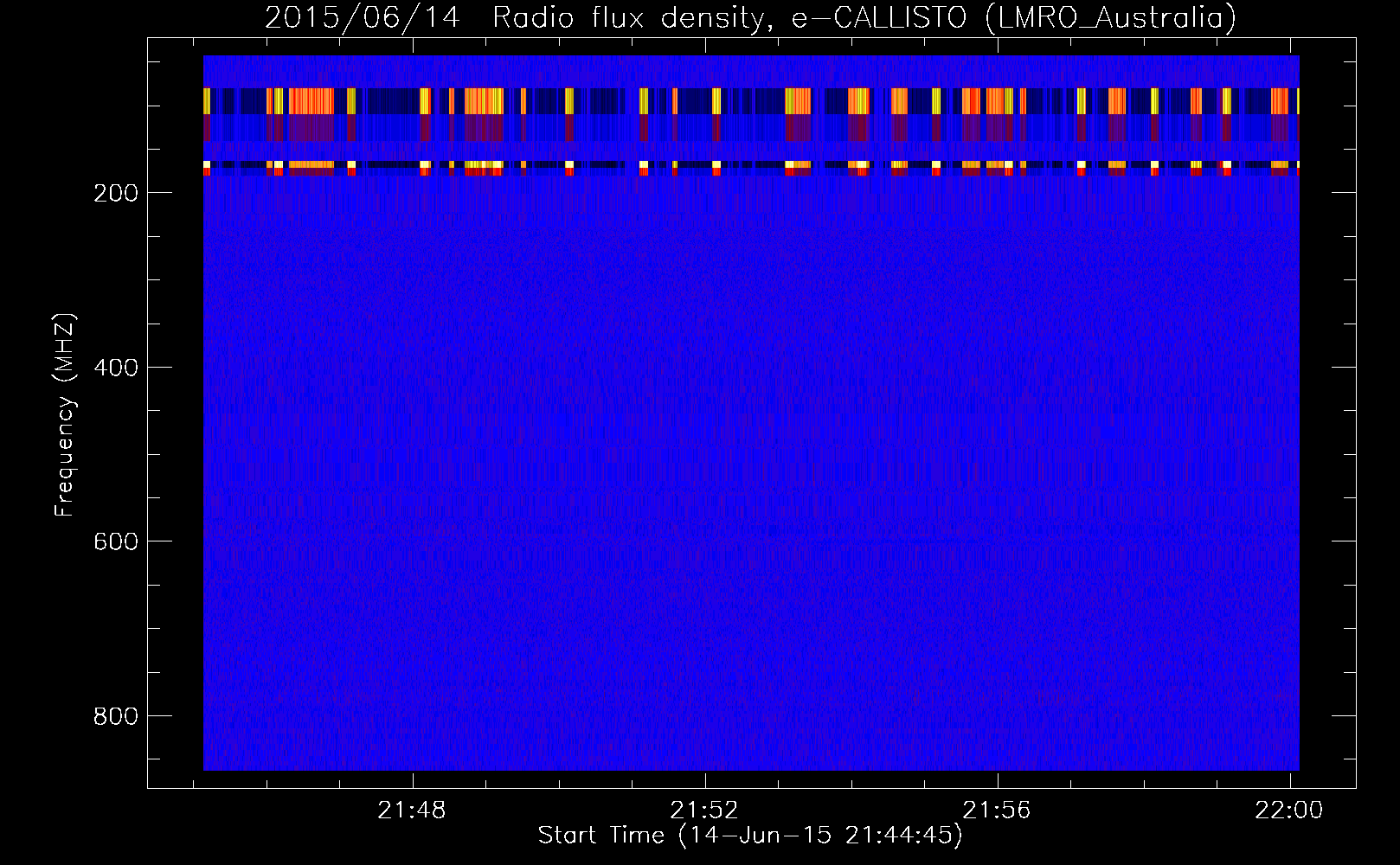The image size is (1400, 865).
Task: Click the '21:48' time tick label
Action: click(x=412, y=810)
